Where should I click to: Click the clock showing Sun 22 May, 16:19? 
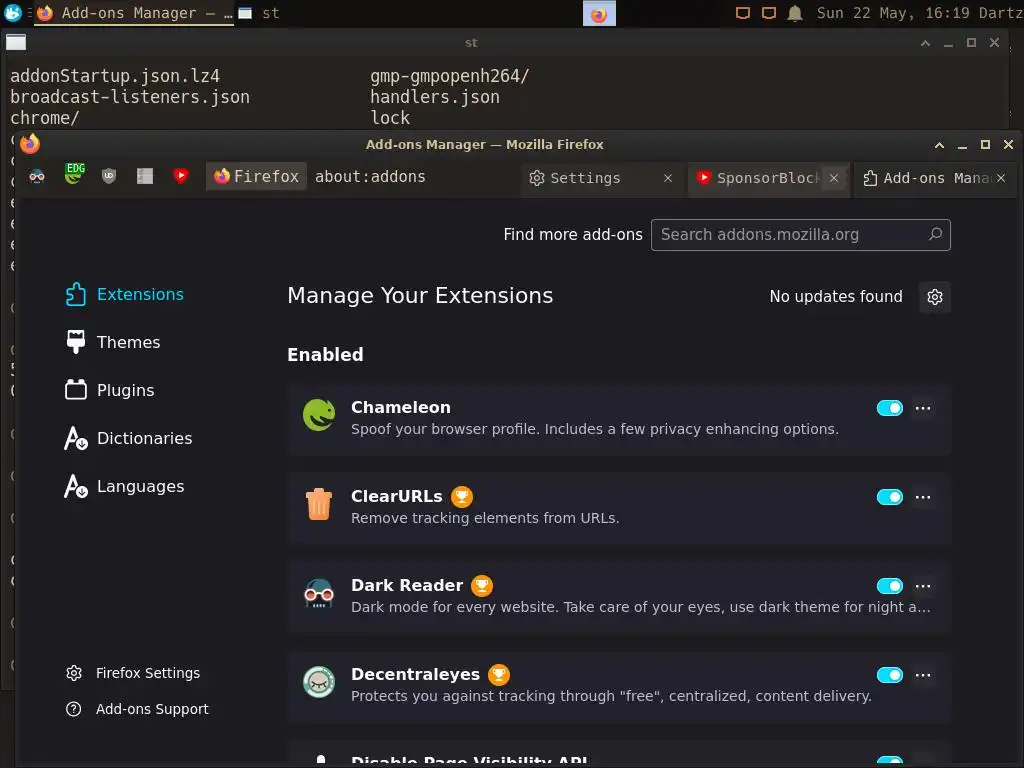click(893, 13)
